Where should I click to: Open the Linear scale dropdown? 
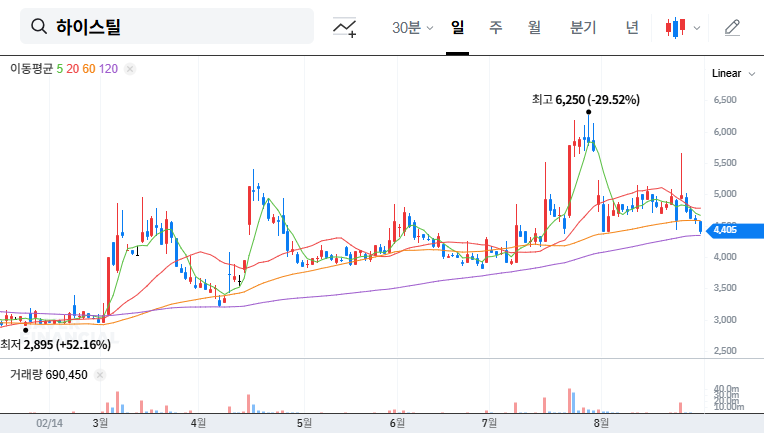coord(733,74)
